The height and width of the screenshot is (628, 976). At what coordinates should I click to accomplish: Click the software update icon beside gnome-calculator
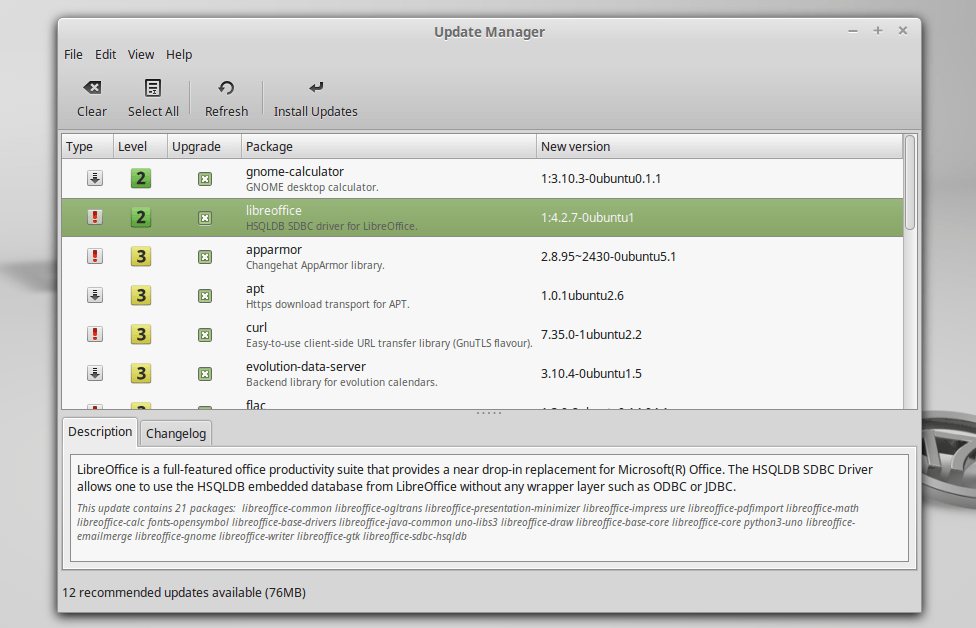coord(94,178)
